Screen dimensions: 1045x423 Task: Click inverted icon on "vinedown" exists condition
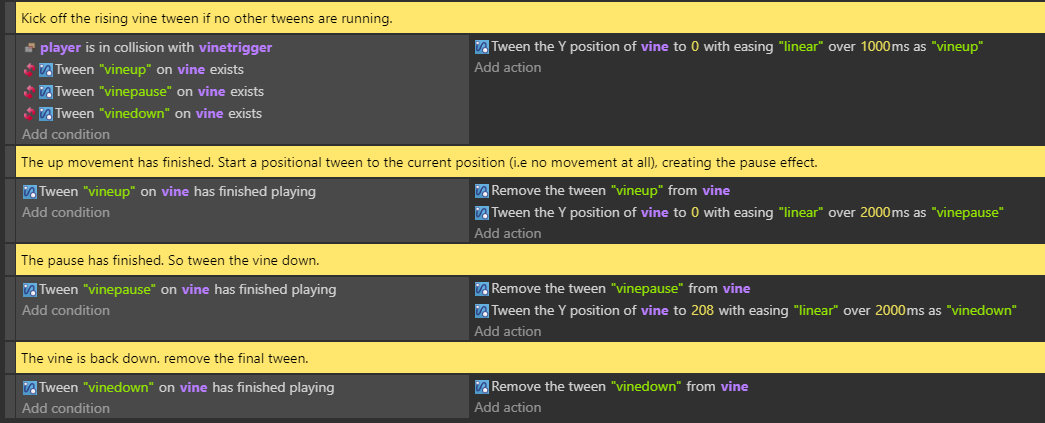pos(29,114)
